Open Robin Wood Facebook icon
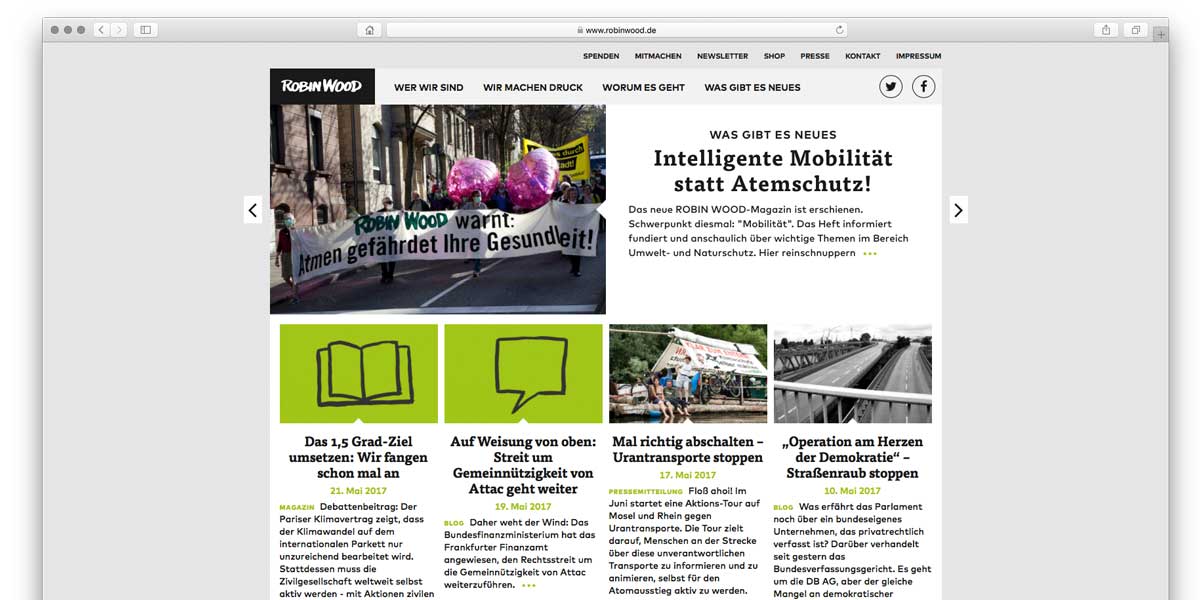This screenshot has height=600, width=1200. 923,87
